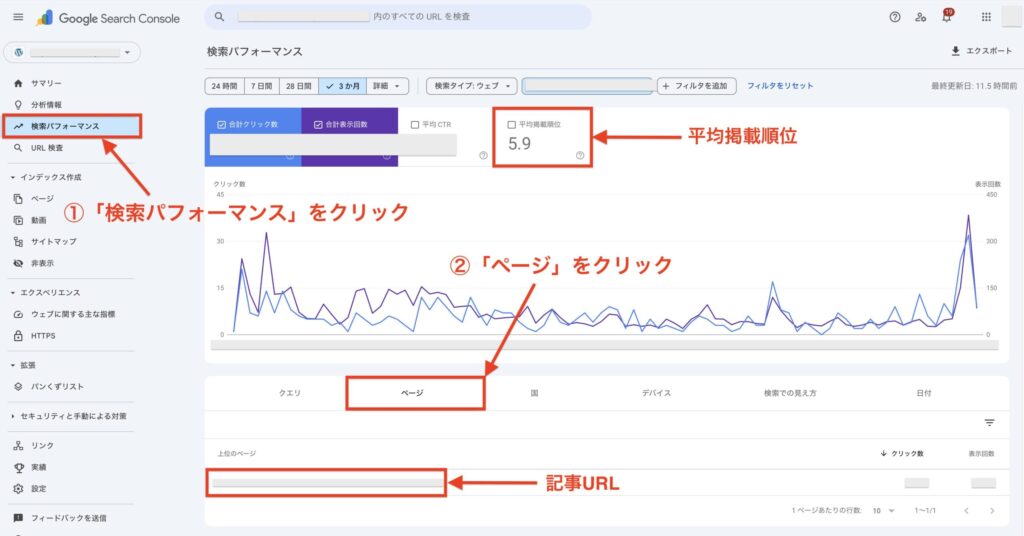
Task: Open the hamburger main menu
Action: point(18,18)
